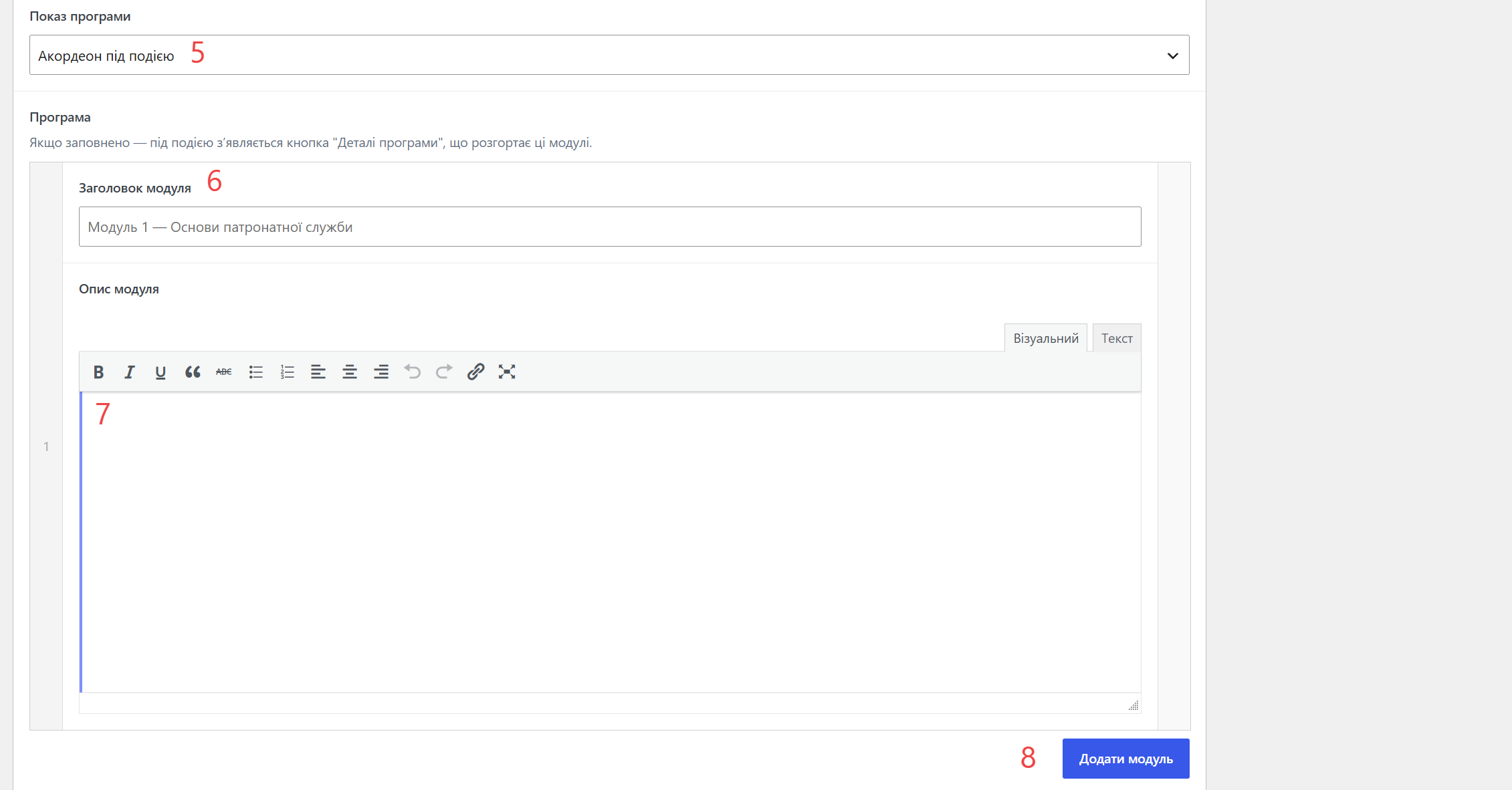Insert a blockquote

[193, 372]
